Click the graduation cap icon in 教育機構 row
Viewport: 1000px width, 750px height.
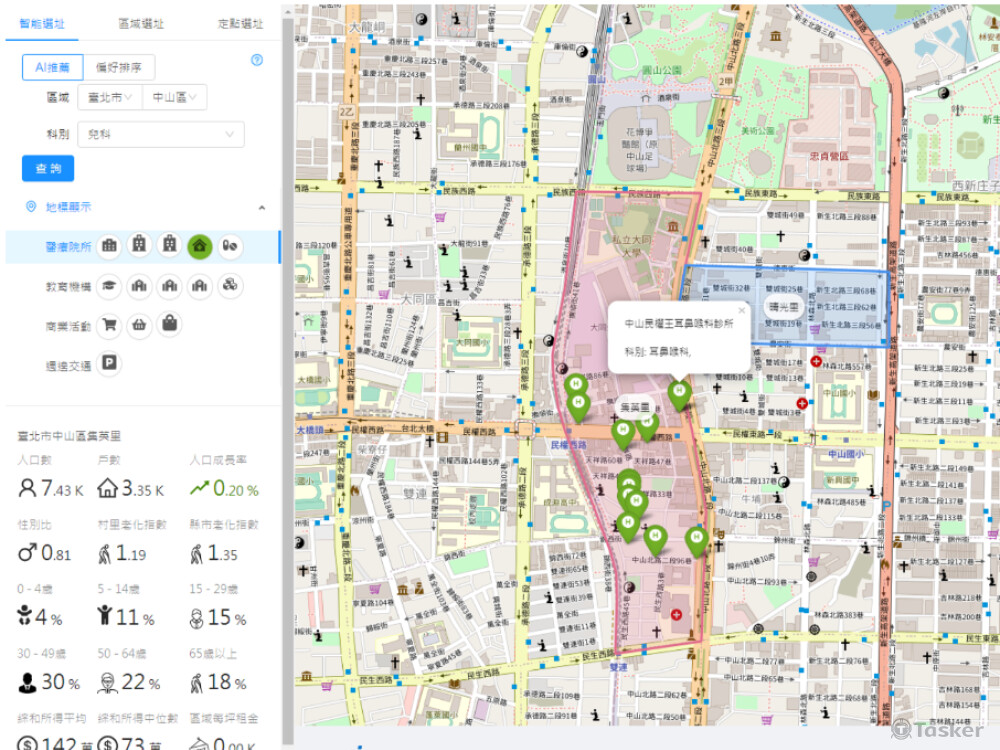[109, 286]
